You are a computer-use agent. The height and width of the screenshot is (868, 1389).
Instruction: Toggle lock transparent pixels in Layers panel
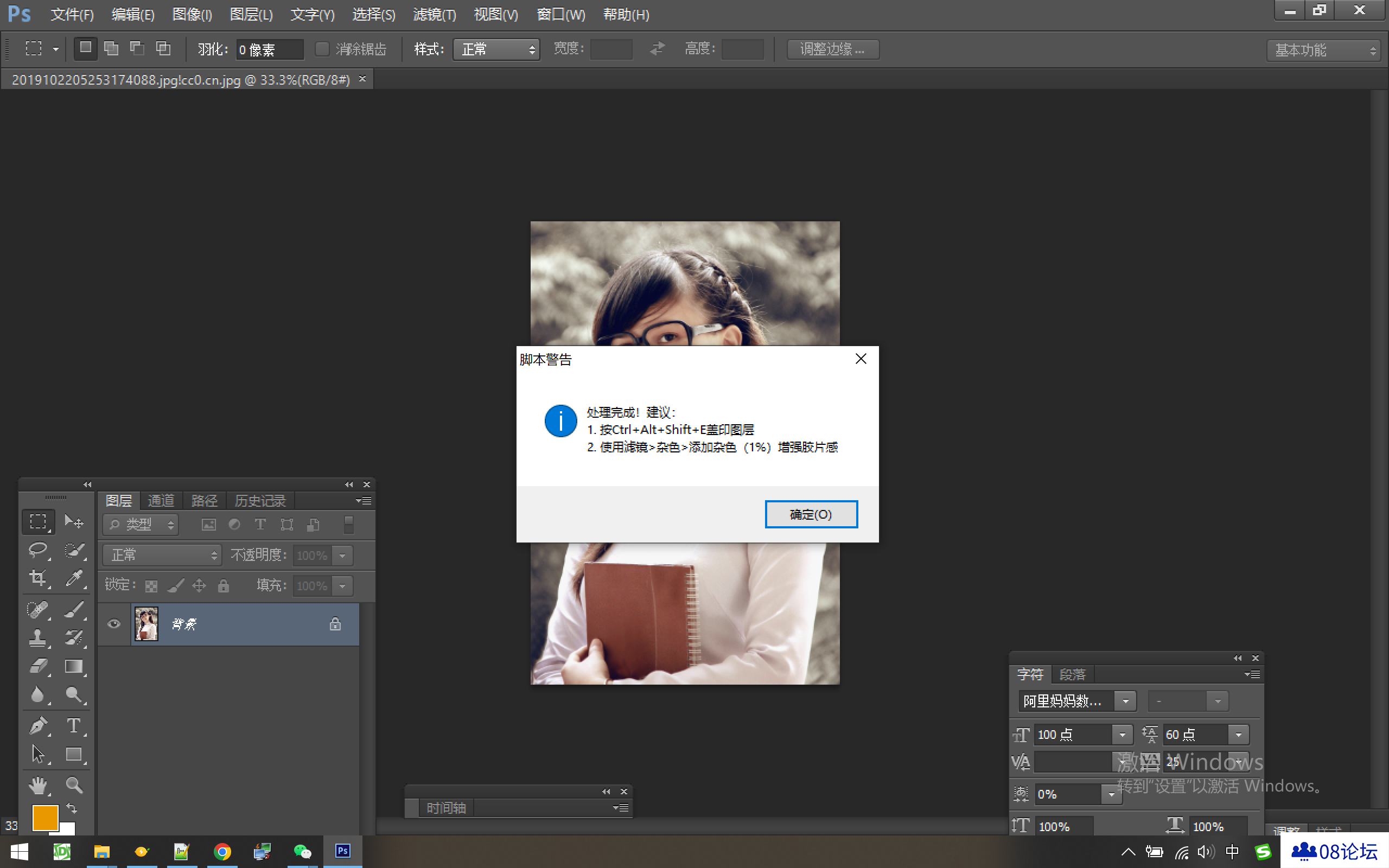point(151,586)
